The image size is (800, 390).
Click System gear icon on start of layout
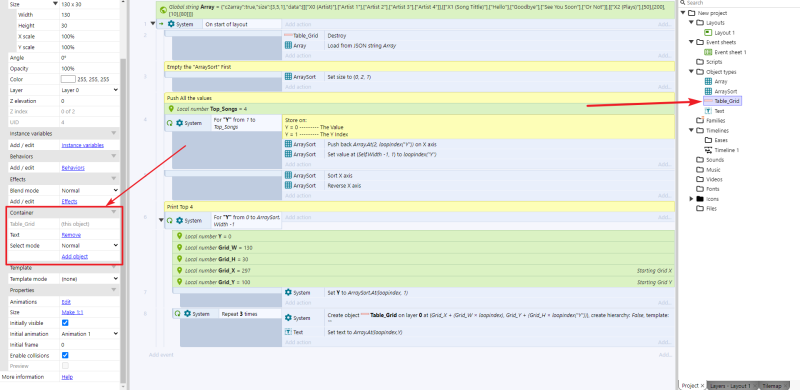pyautogui.click(x=171, y=24)
